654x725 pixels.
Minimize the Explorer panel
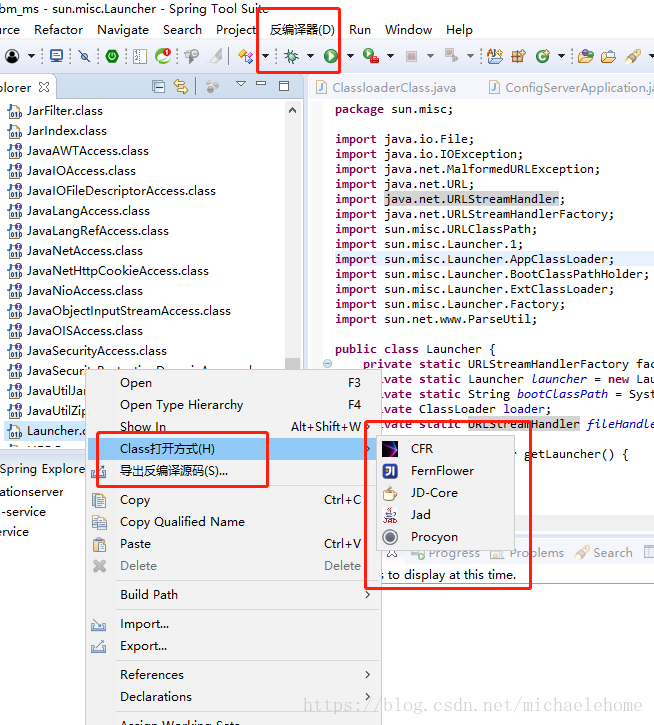tap(261, 84)
